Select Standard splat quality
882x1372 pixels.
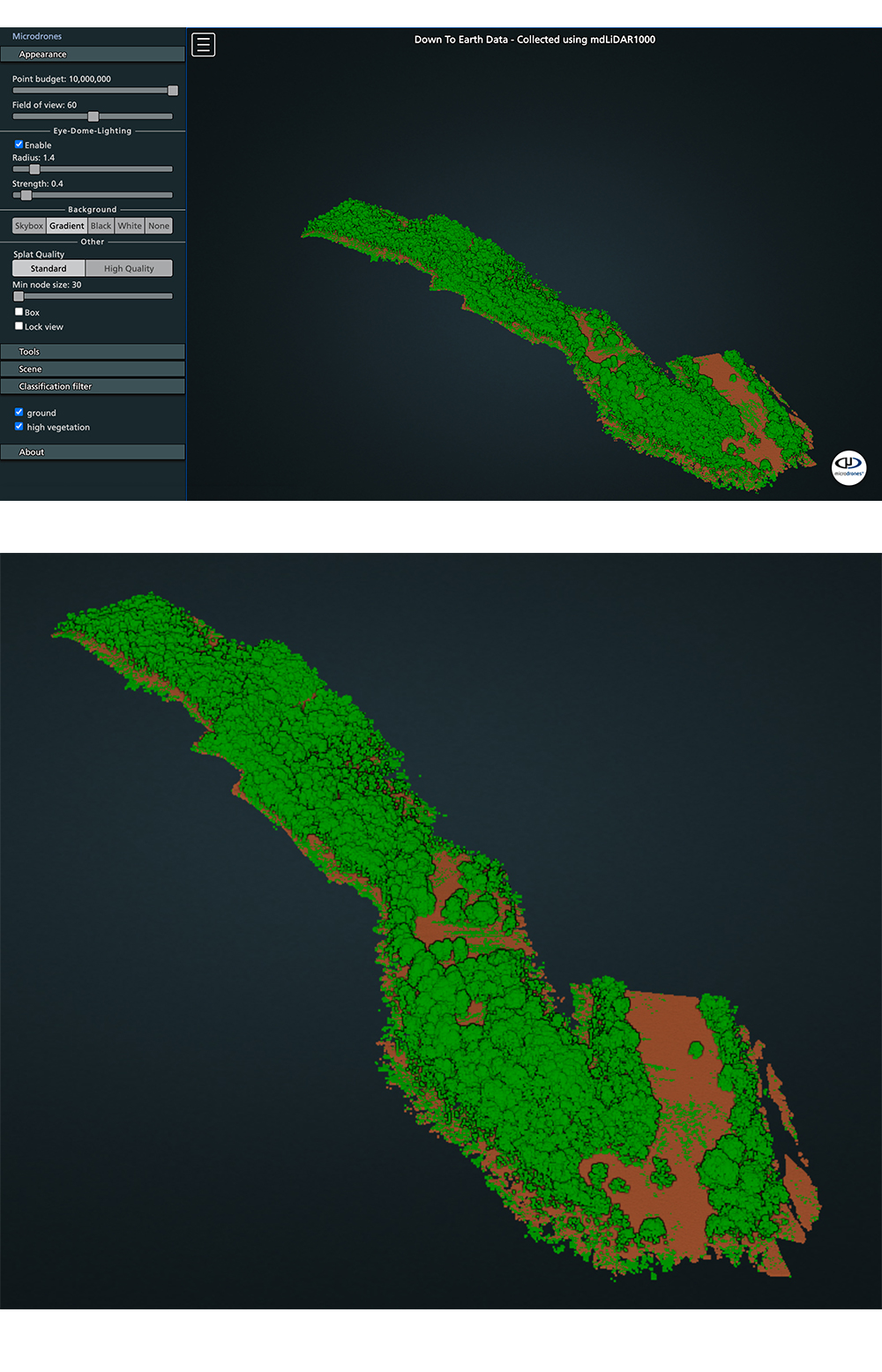coord(49,269)
